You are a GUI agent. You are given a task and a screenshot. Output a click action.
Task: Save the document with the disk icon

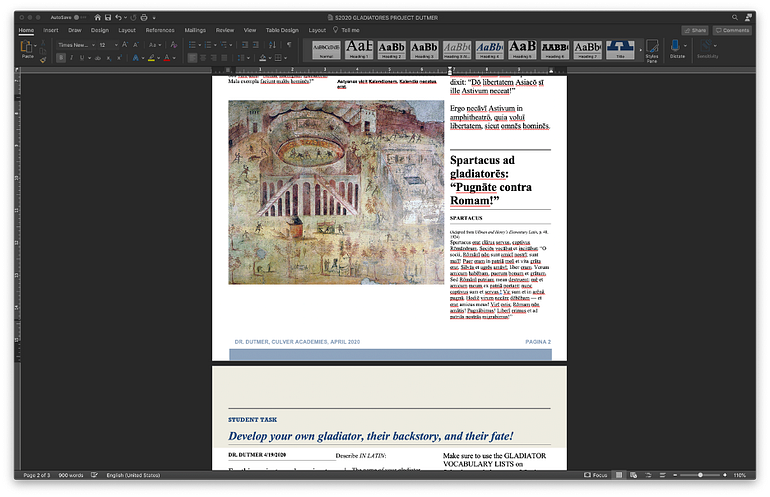click(108, 17)
